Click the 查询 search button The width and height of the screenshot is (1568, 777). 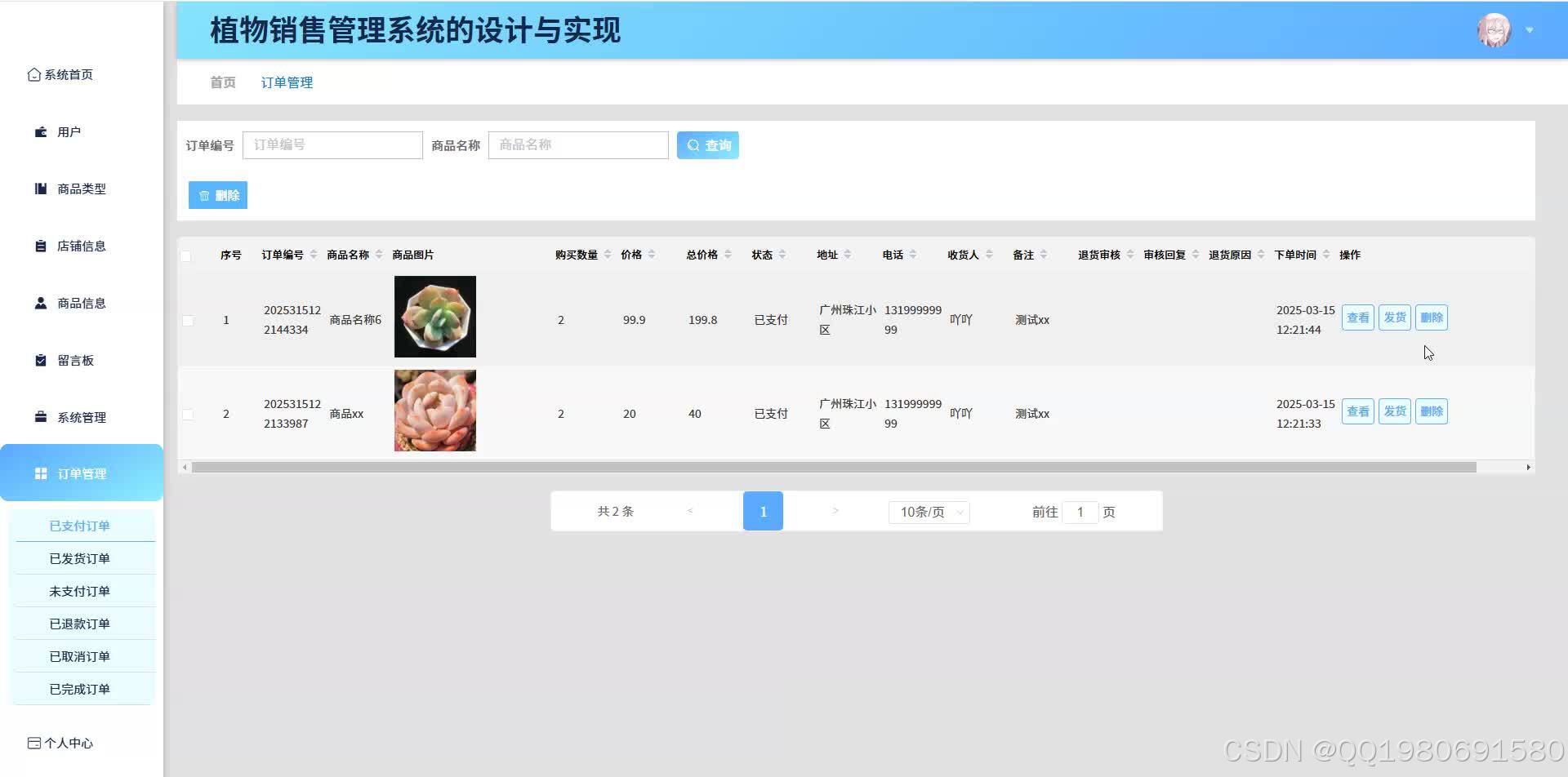tap(707, 144)
